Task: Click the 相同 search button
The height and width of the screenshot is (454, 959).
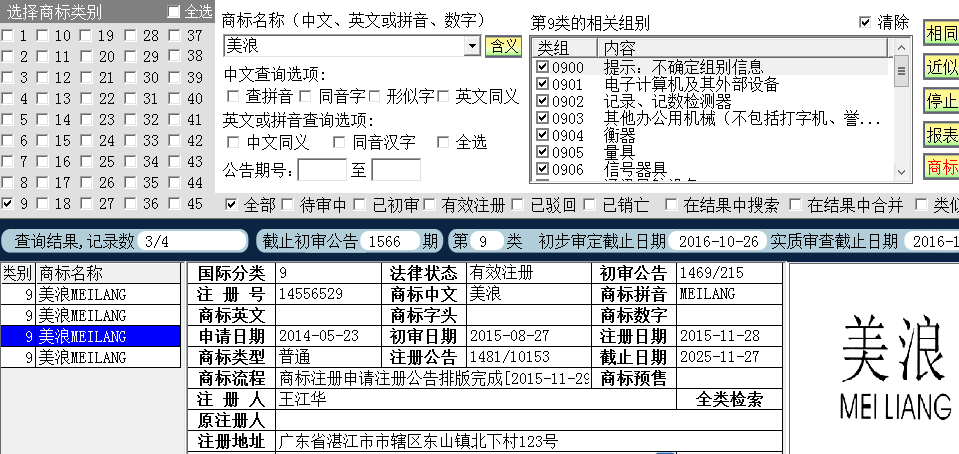Action: [x=942, y=33]
